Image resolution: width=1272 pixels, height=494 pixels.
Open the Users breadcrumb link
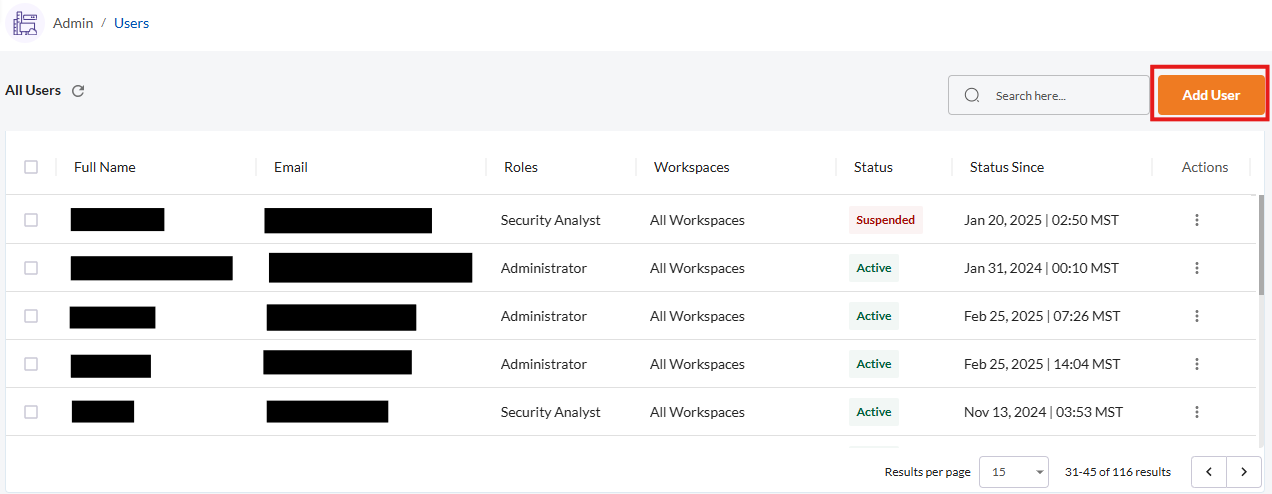pyautogui.click(x=131, y=23)
